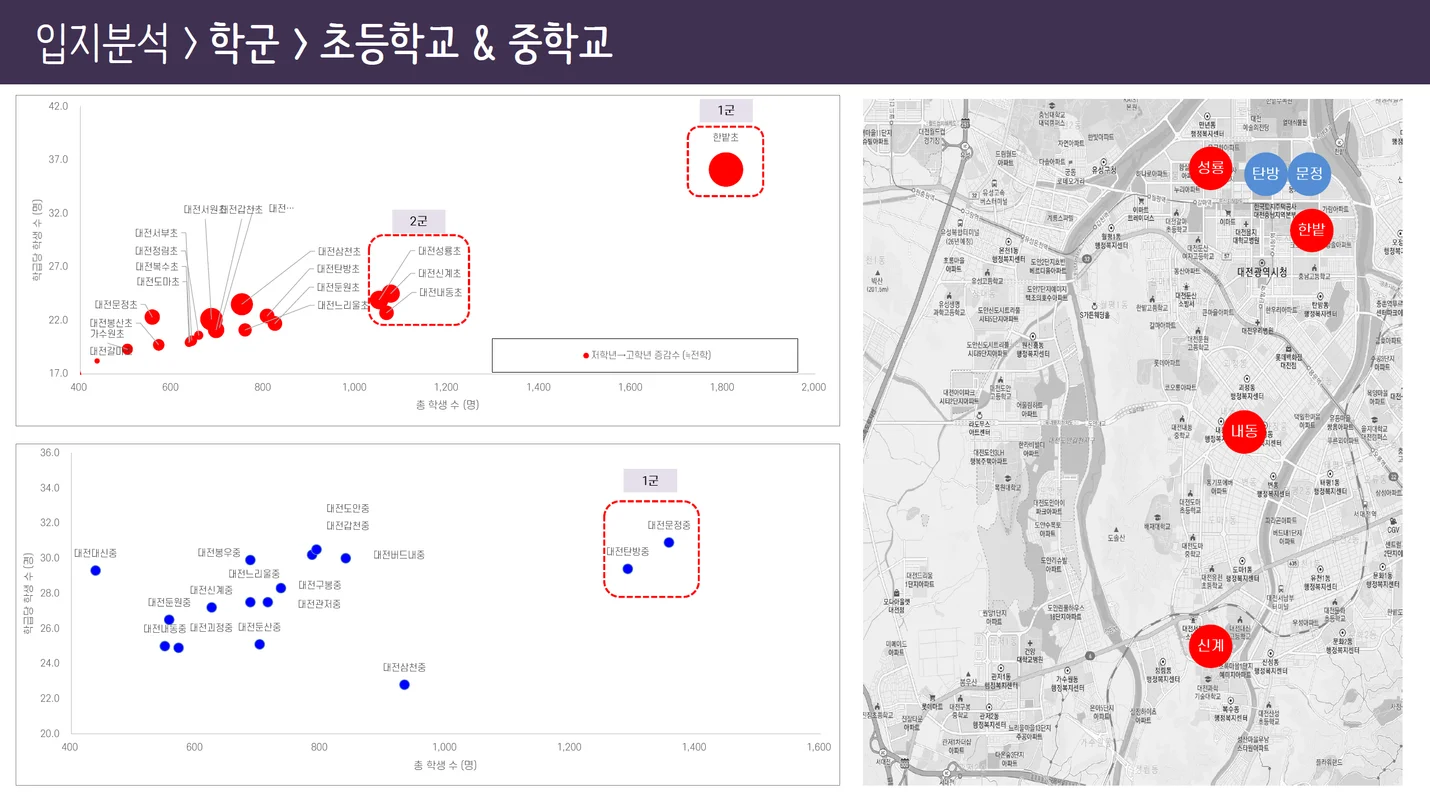Select the 대전갑천중 label
This screenshot has width=1430, height=800.
(348, 525)
